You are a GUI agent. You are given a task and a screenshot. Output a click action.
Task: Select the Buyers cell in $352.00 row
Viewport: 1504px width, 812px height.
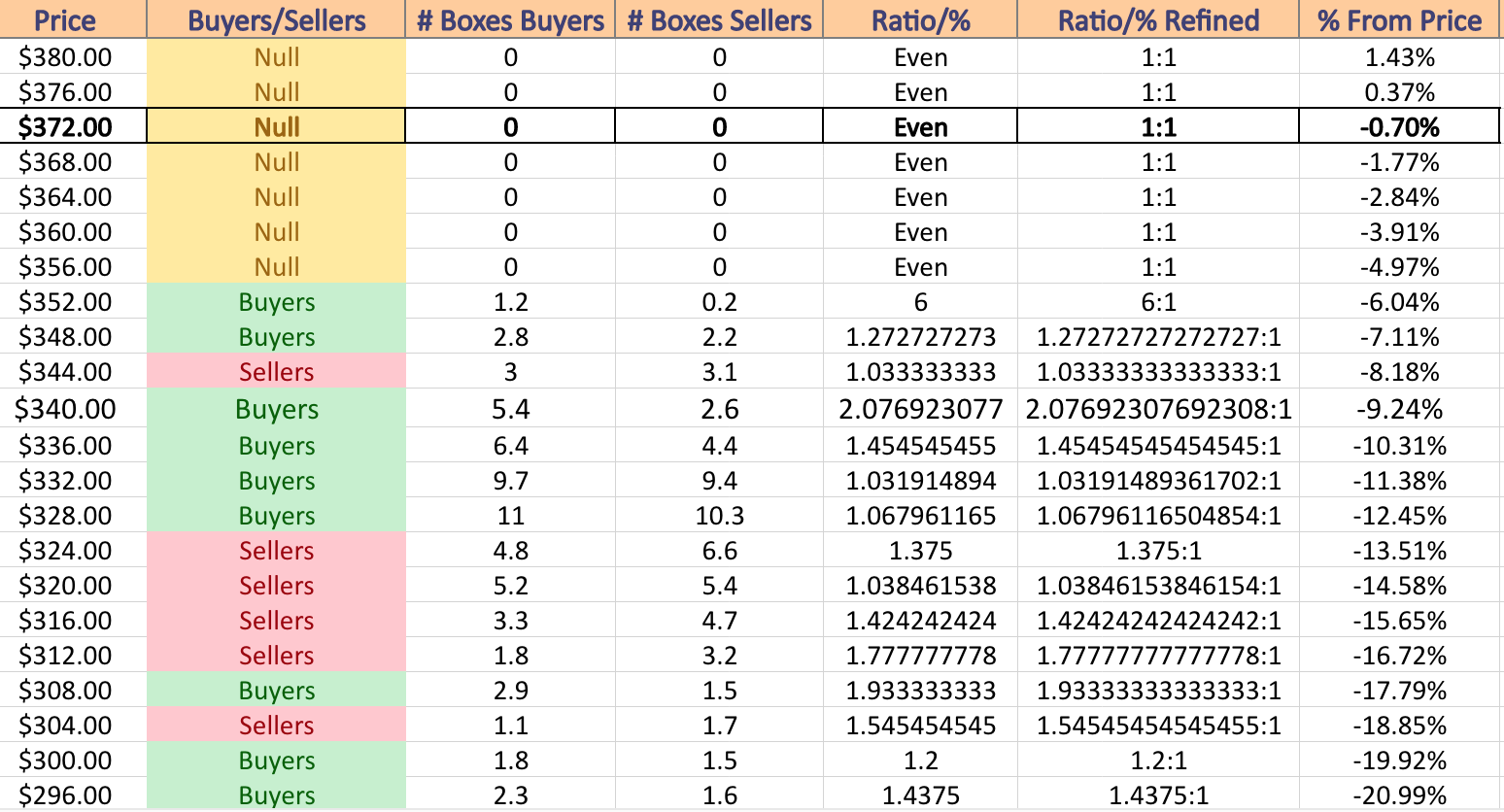coord(276,302)
